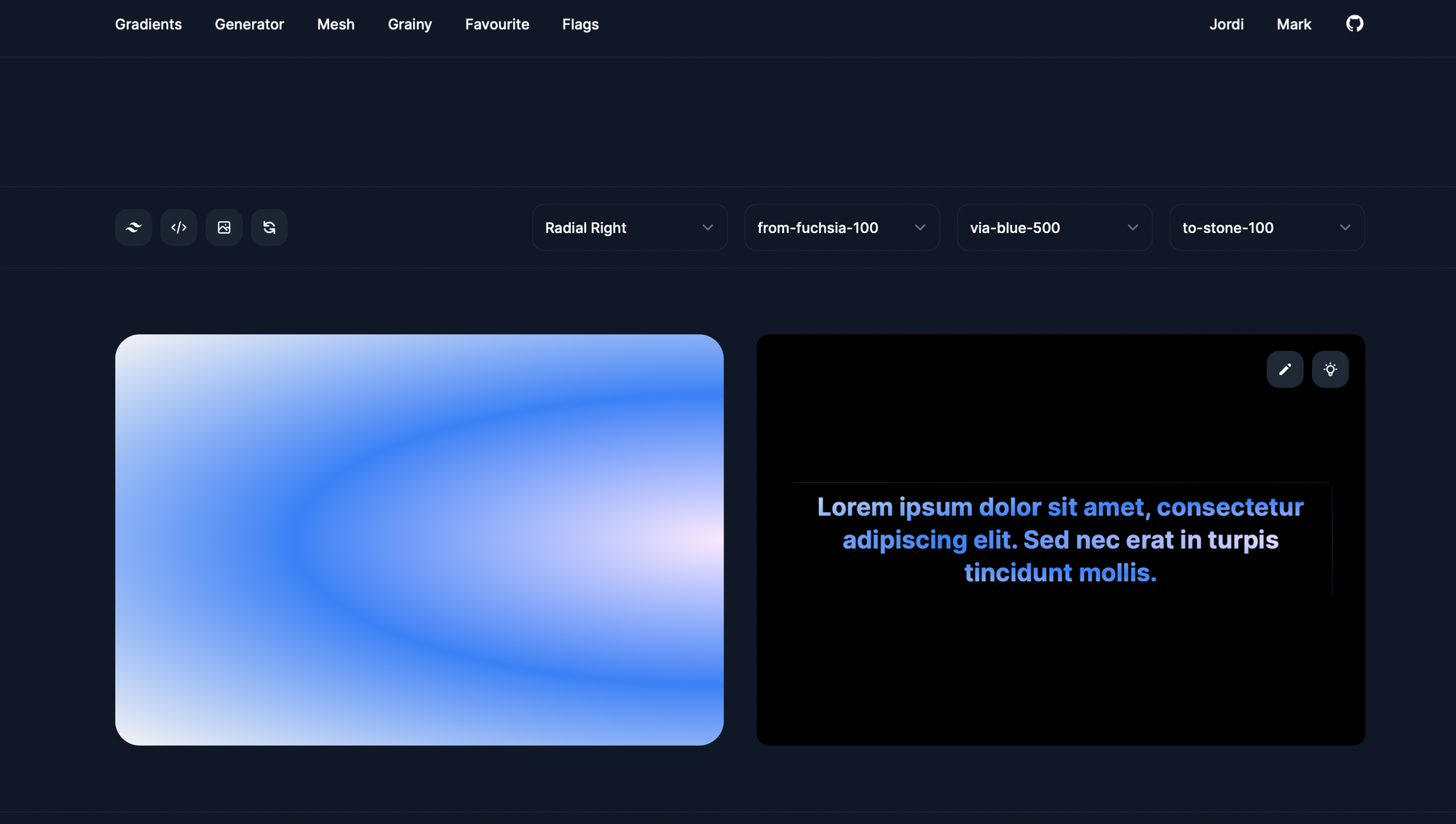
Task: Toggle the lightbulb background icon
Action: (1330, 370)
